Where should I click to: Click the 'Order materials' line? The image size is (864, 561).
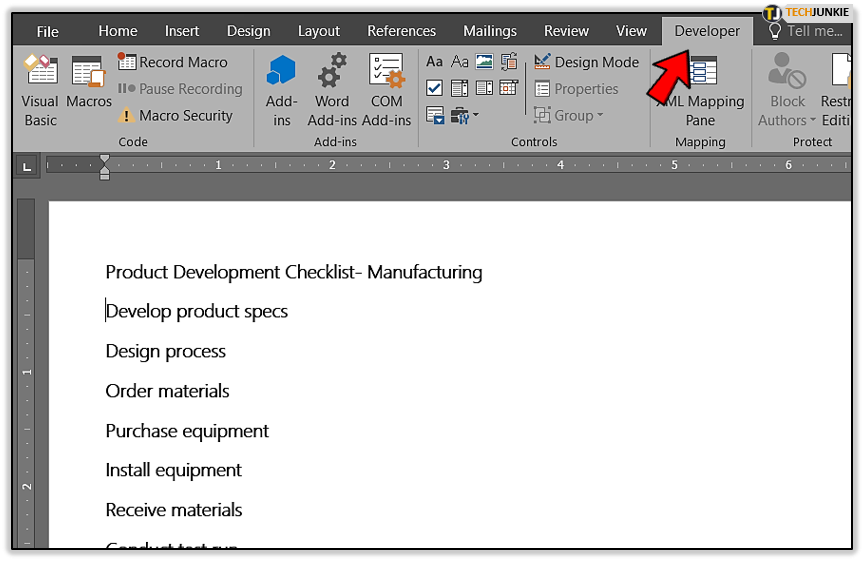point(167,391)
